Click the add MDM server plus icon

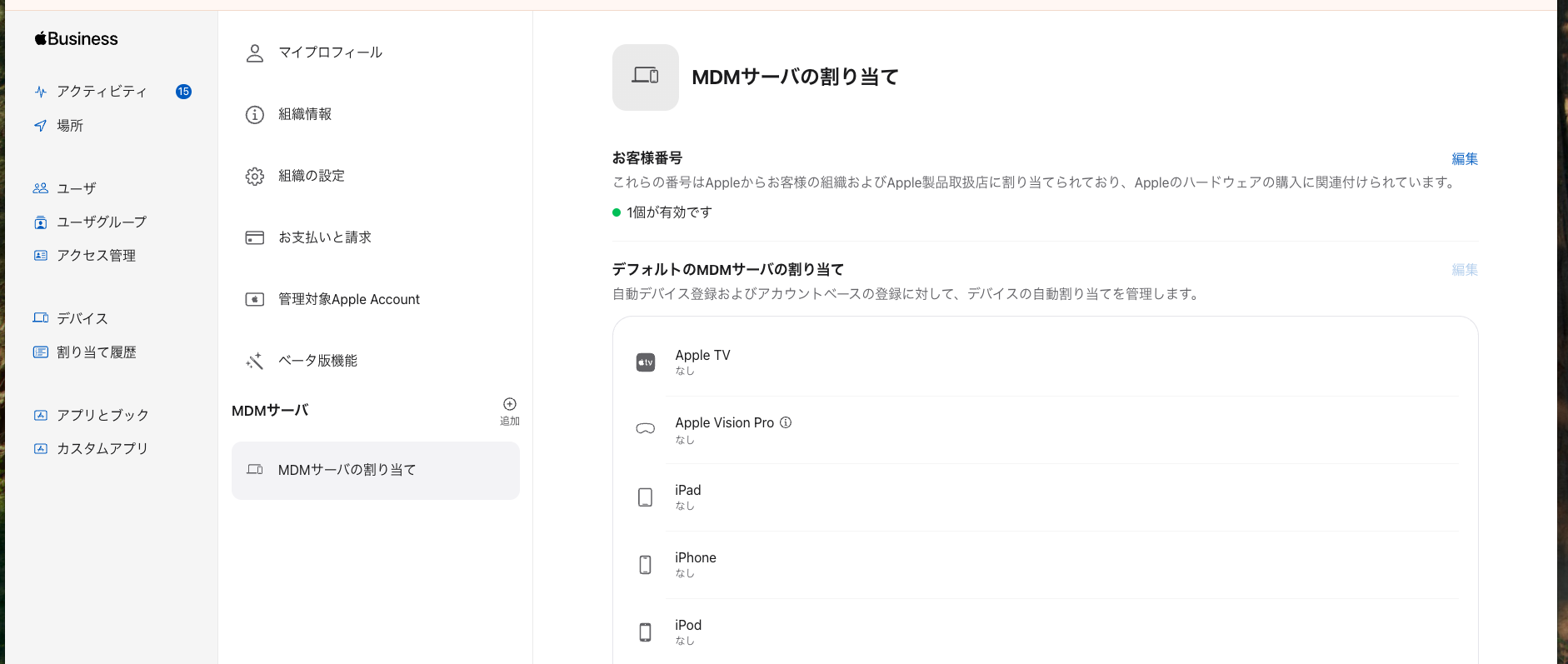(x=510, y=405)
